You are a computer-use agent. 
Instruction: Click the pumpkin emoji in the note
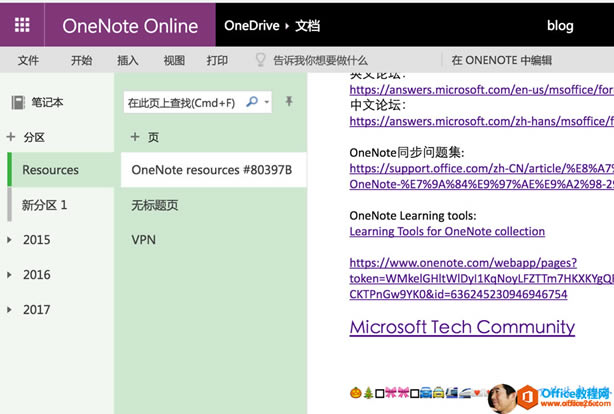click(x=356, y=392)
